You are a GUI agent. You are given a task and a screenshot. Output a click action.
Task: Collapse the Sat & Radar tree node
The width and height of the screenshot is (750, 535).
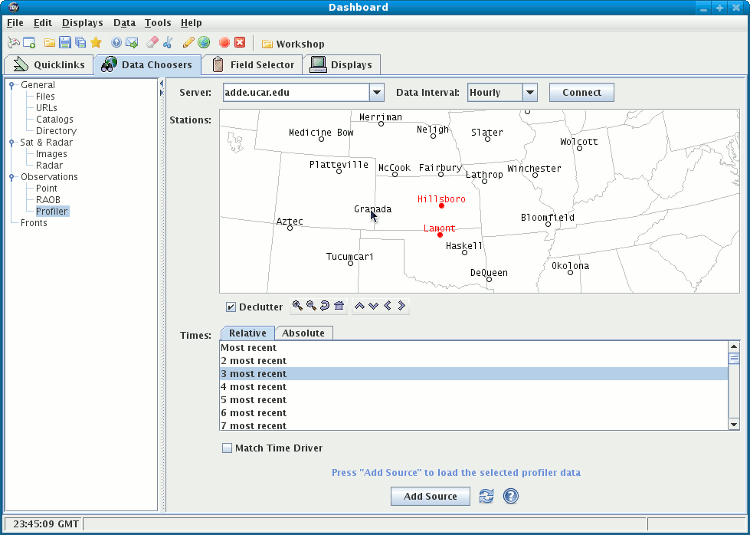(11, 143)
